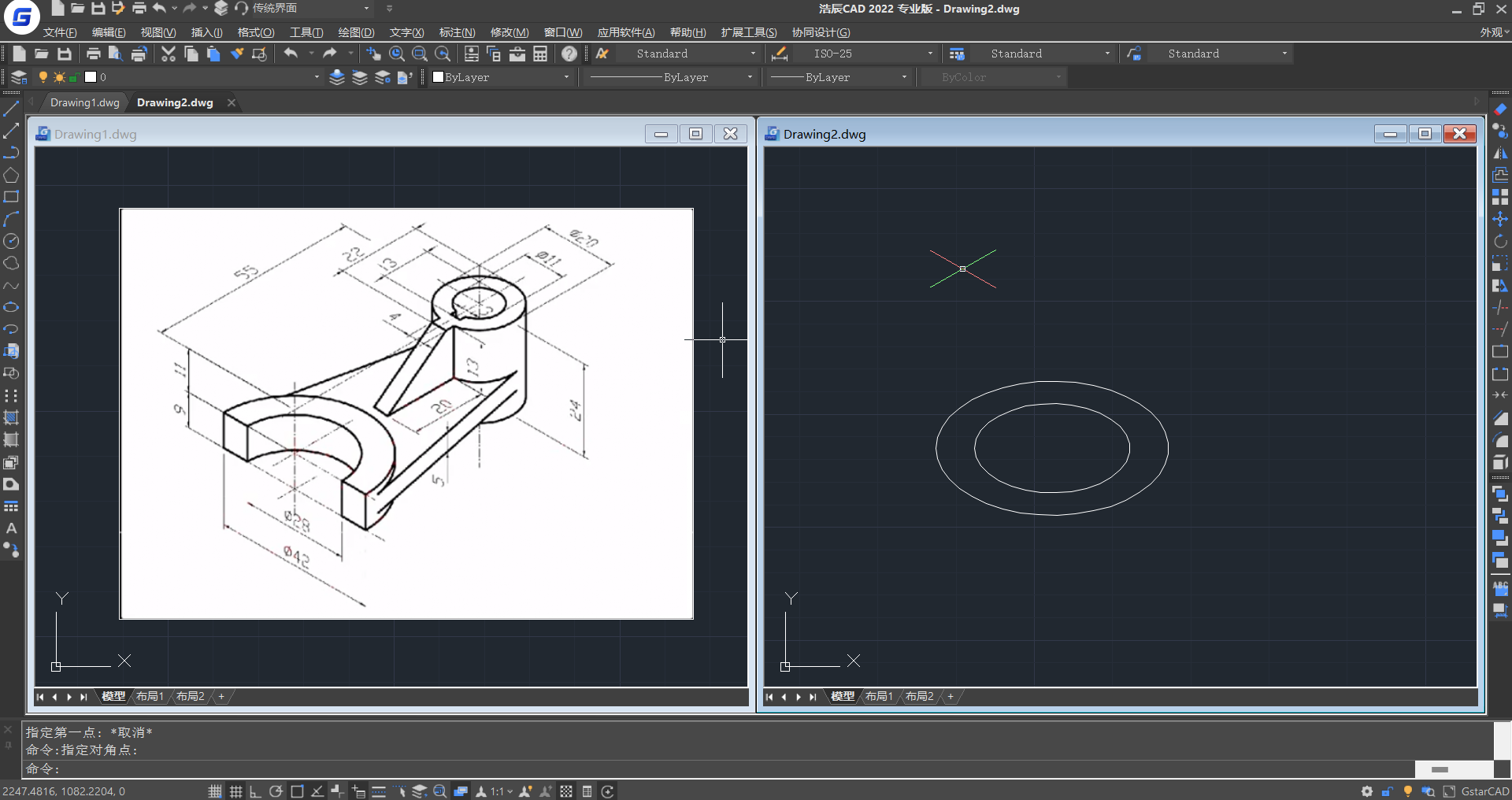Select the Line tool in draw toolbar
Viewport: 1512px width, 800px height.
(11, 109)
